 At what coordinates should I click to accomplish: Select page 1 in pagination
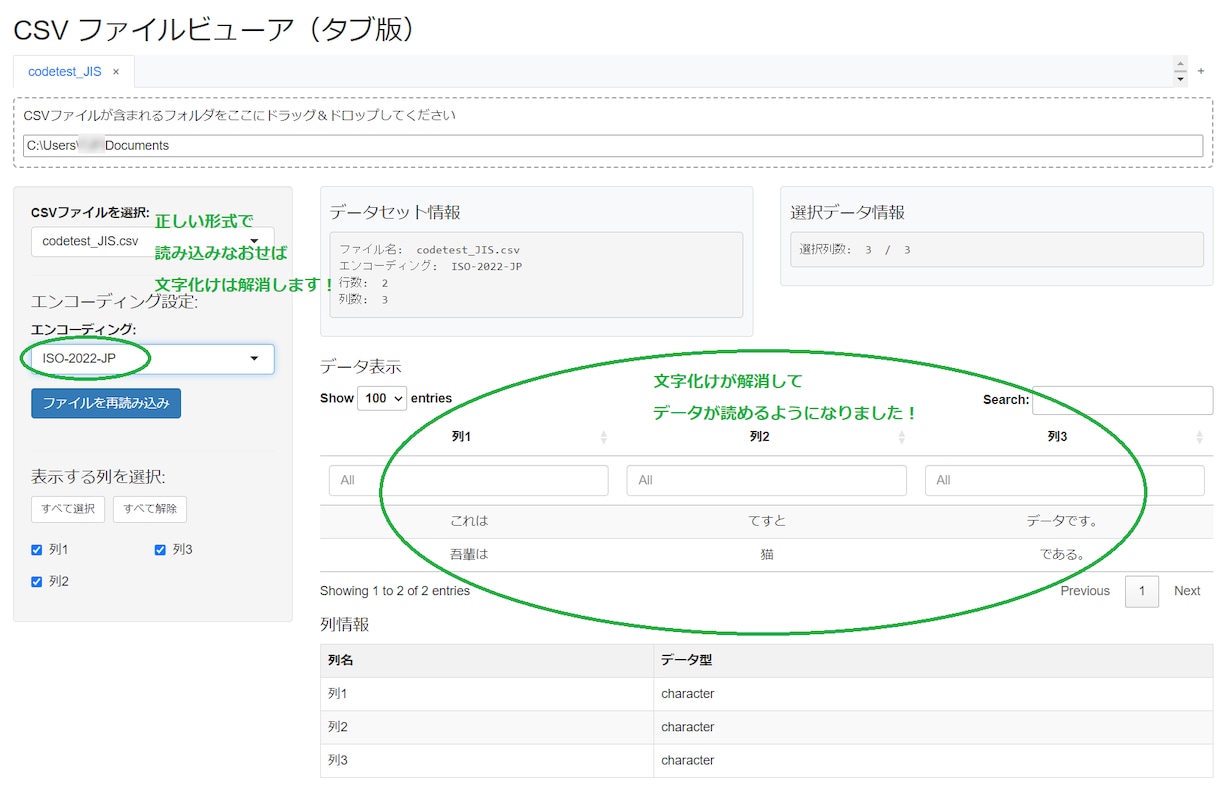pos(1142,591)
